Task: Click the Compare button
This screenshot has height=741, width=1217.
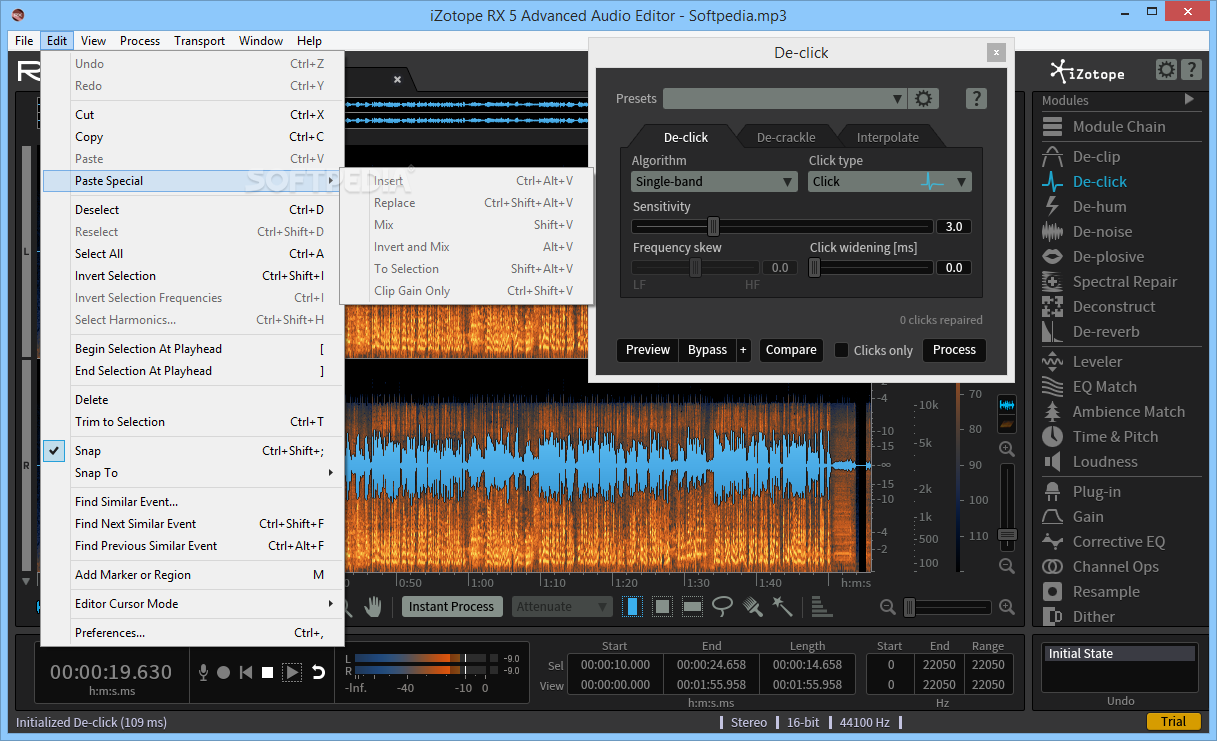Action: 791,350
